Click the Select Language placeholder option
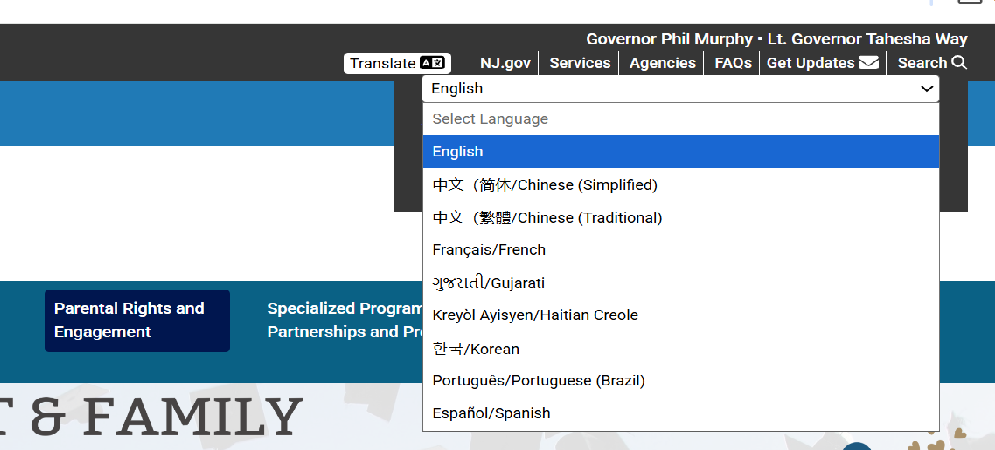This screenshot has width=995, height=450. (680, 119)
